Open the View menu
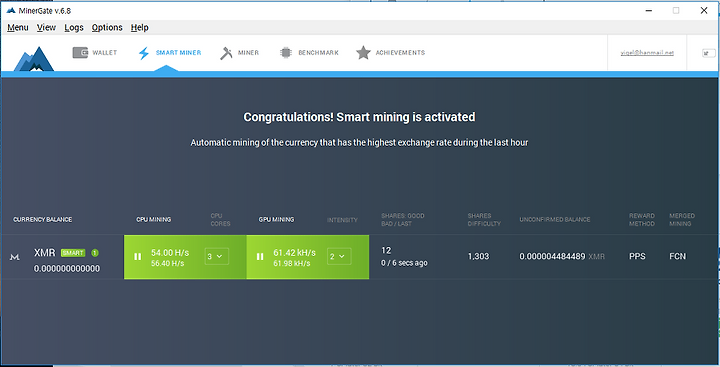The width and height of the screenshot is (720, 367). [46, 28]
